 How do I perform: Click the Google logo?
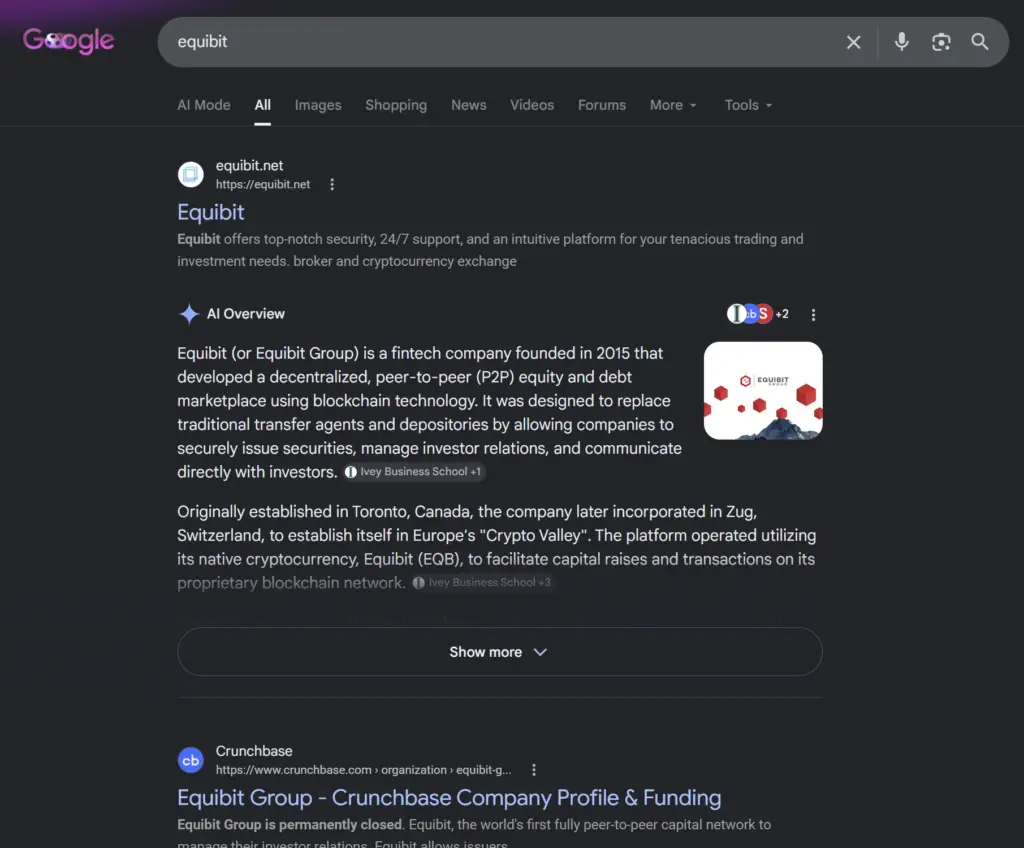[69, 41]
